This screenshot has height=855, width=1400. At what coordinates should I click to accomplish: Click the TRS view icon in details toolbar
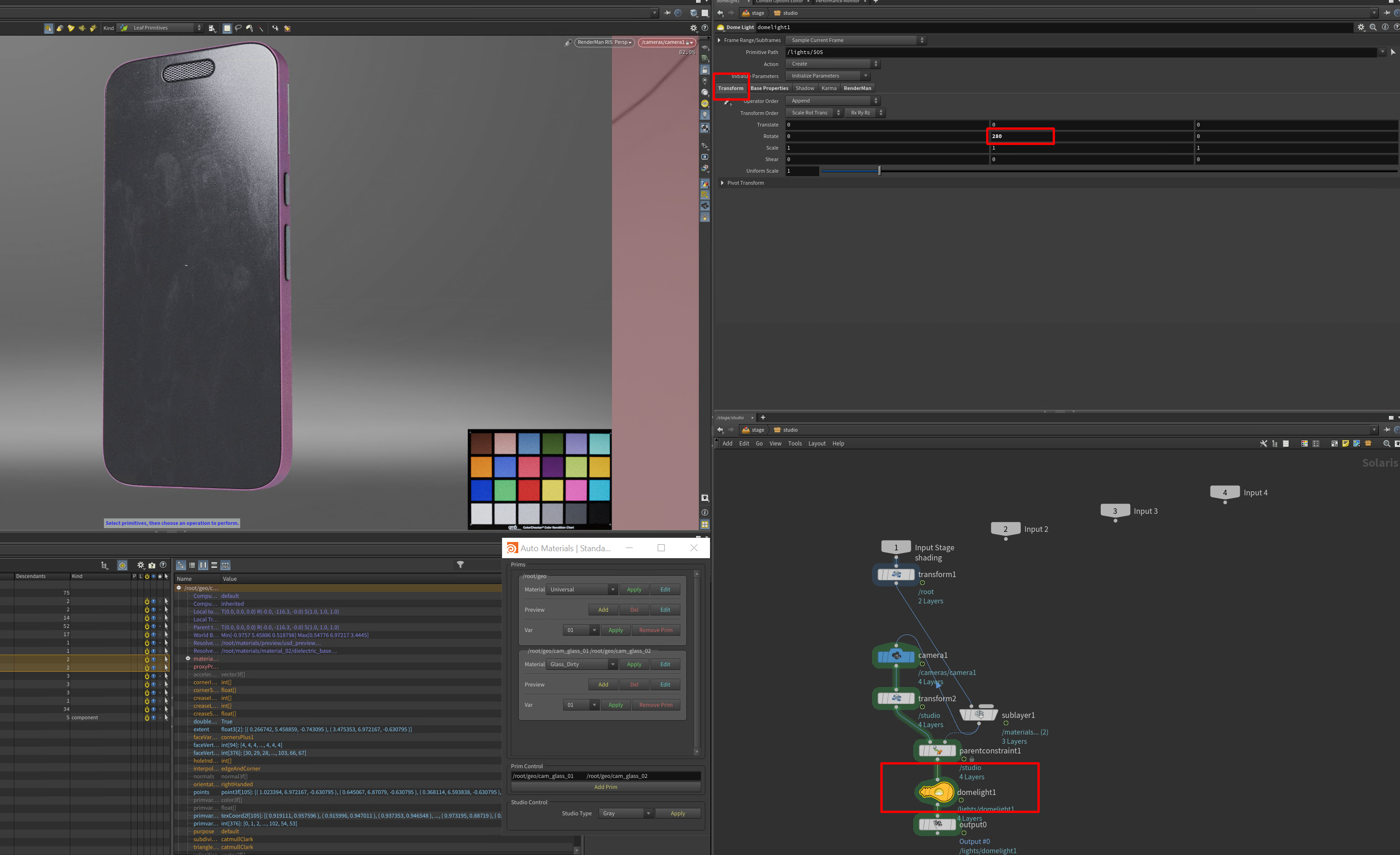(225, 565)
